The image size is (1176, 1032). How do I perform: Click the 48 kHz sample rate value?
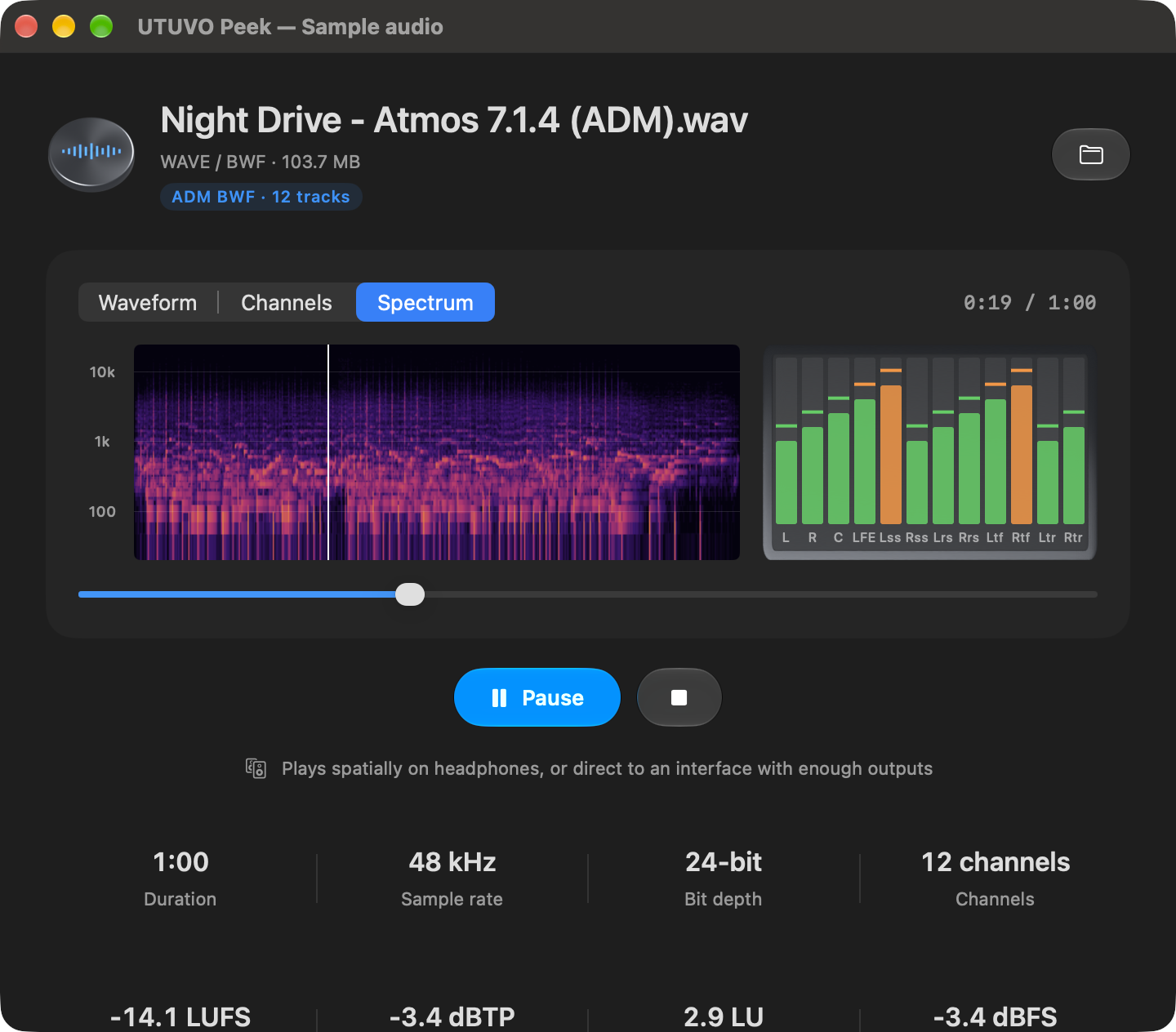click(x=452, y=862)
